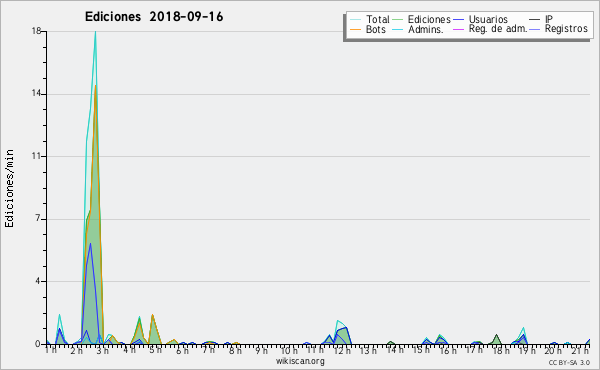Click the Registros legend entry
Viewport: 600px width, 370px height.
[559, 29]
